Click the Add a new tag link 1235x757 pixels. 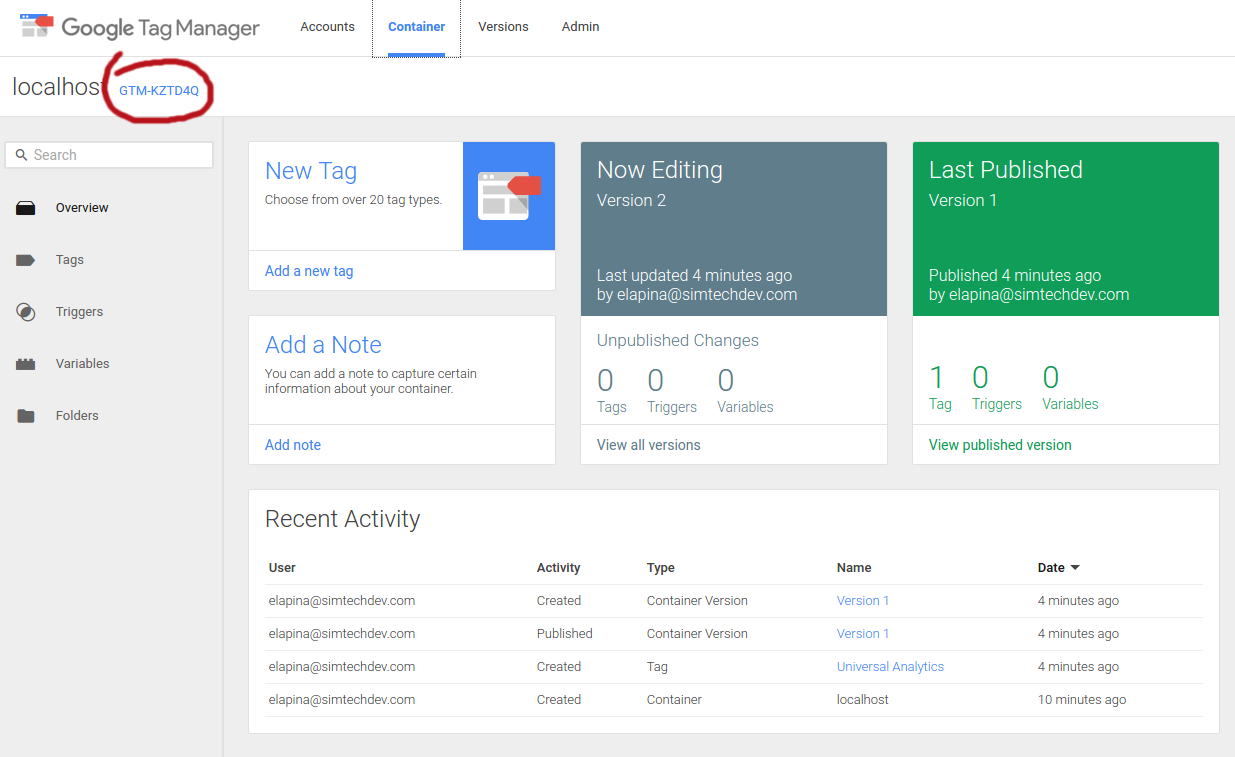(309, 271)
